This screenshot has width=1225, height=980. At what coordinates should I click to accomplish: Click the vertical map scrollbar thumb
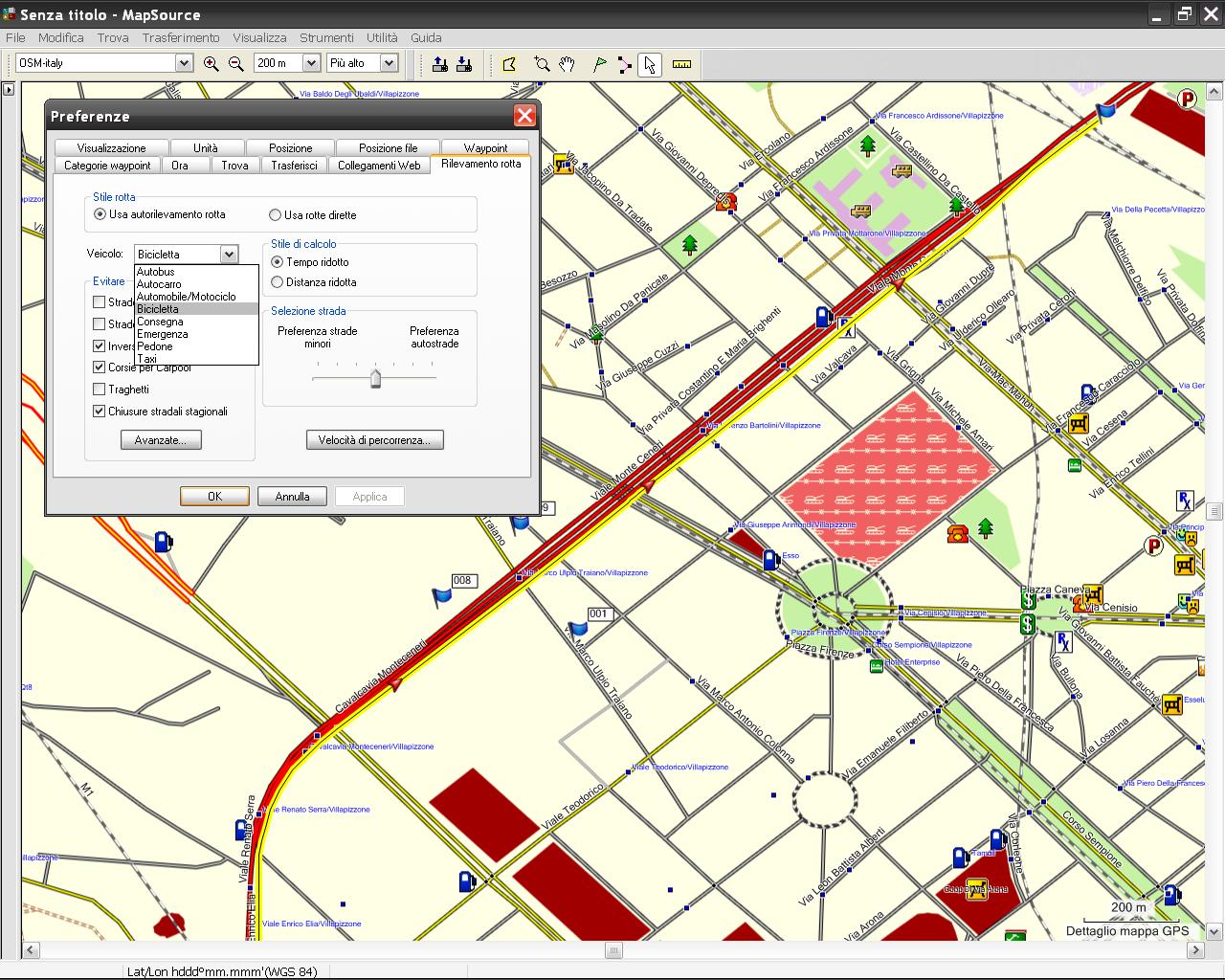pyautogui.click(x=1214, y=510)
